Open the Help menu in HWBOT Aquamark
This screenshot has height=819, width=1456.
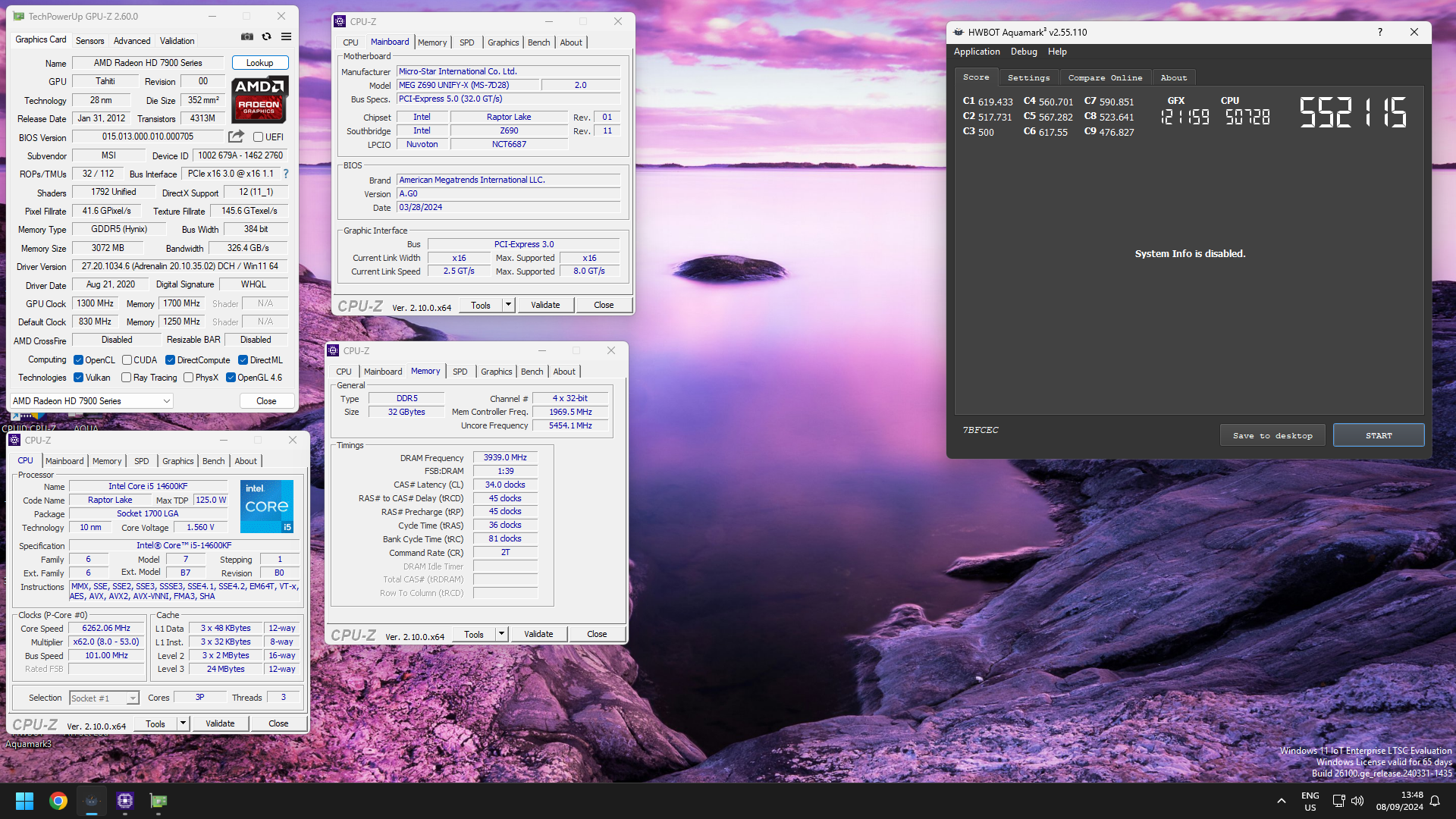(x=1057, y=52)
